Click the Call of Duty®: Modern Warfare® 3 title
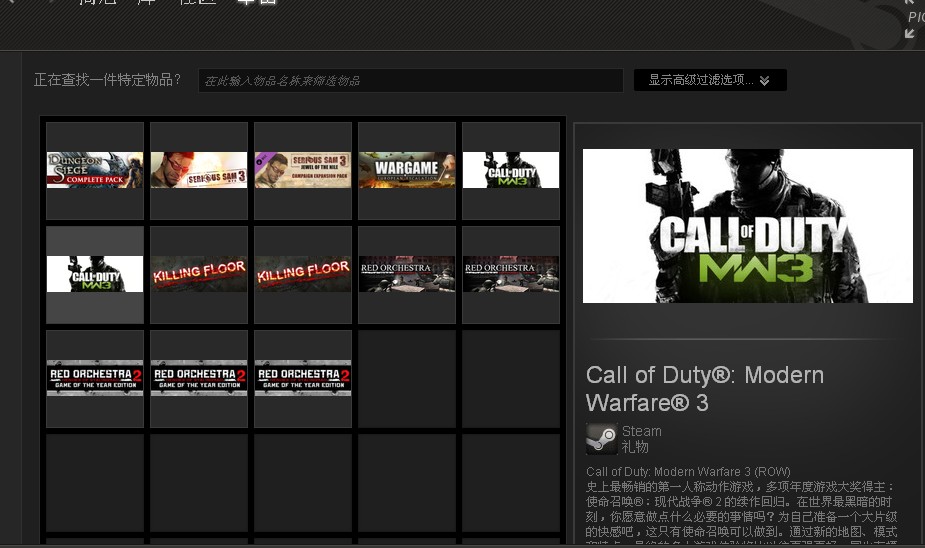The width and height of the screenshot is (925, 548). (x=704, y=389)
